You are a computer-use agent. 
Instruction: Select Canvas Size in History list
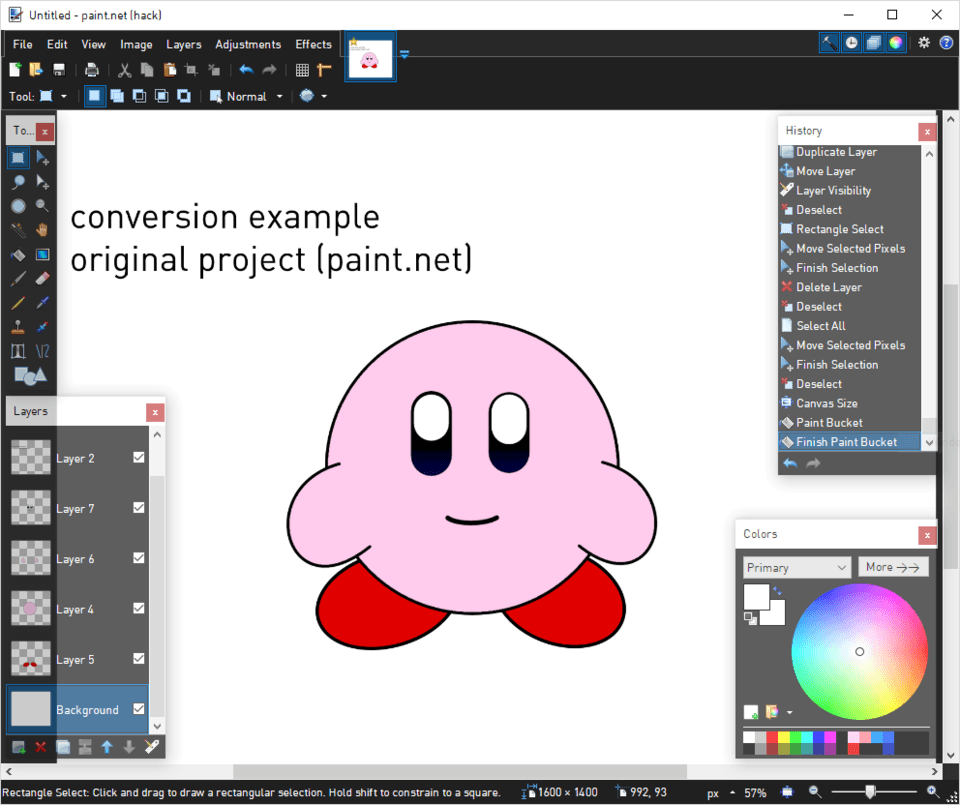click(826, 403)
